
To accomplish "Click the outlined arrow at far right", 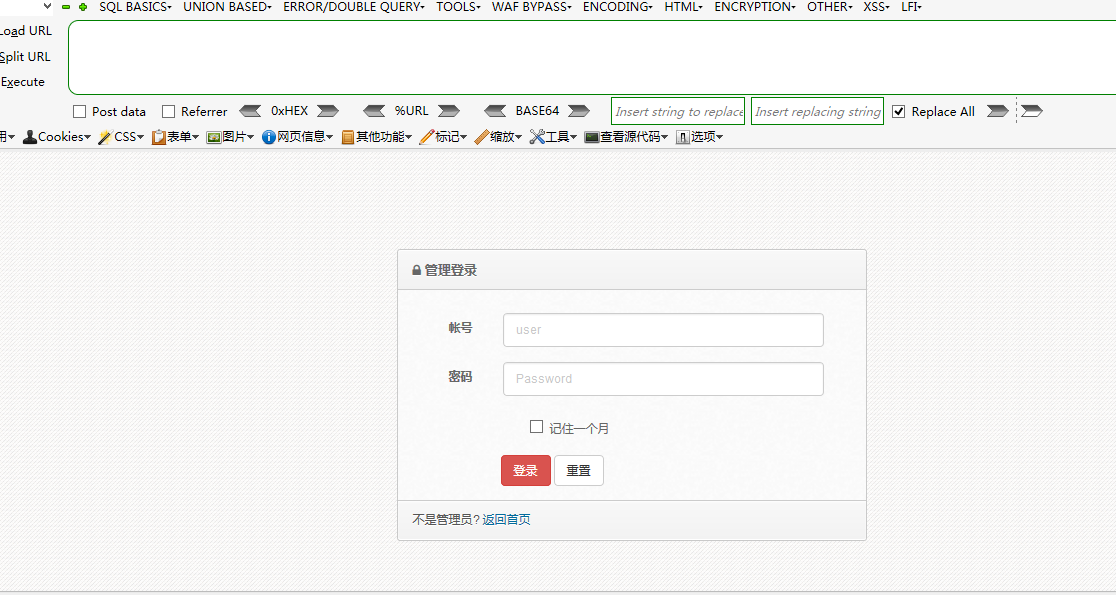I will (1031, 111).
